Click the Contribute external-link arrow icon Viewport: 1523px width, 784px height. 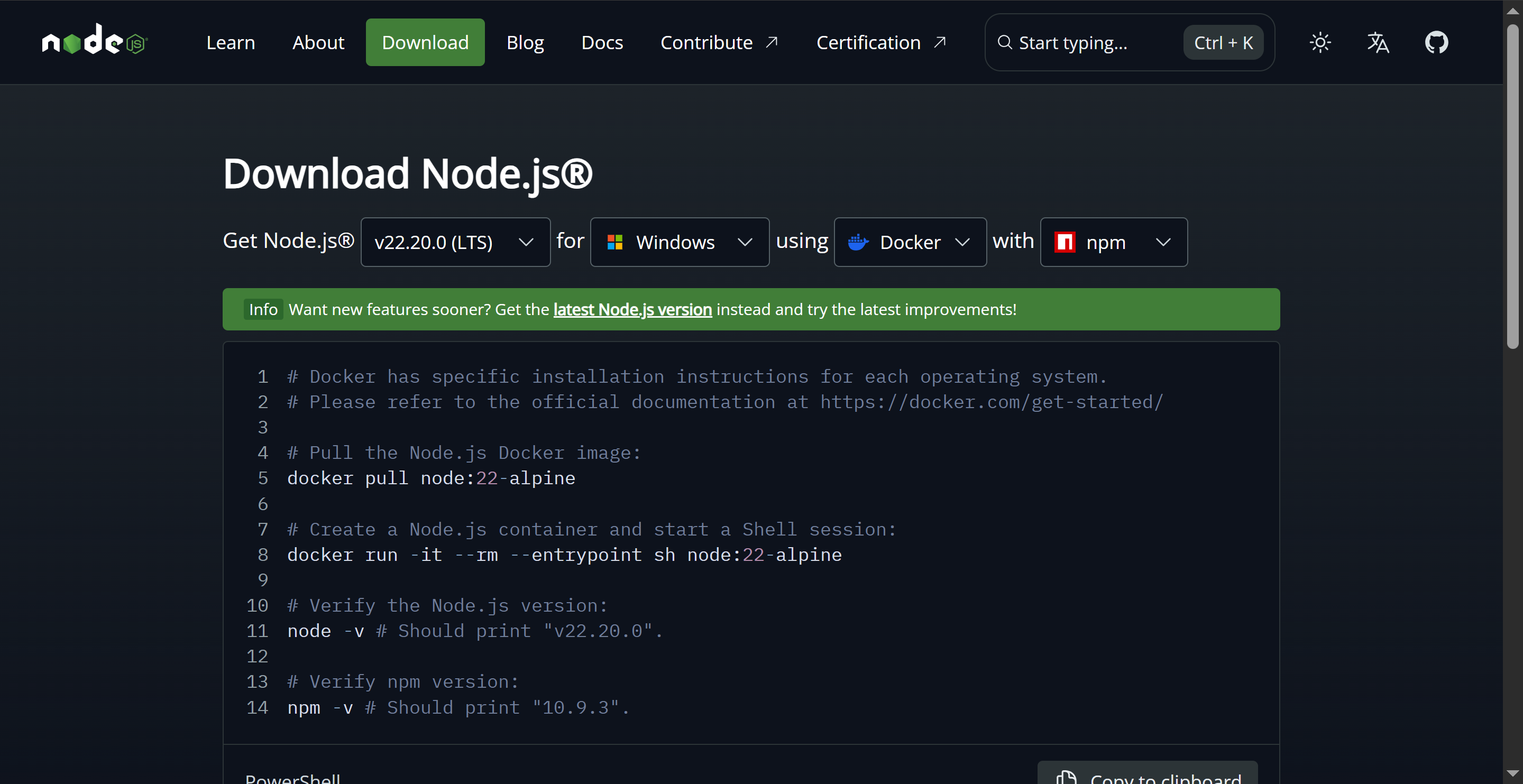pyautogui.click(x=771, y=43)
